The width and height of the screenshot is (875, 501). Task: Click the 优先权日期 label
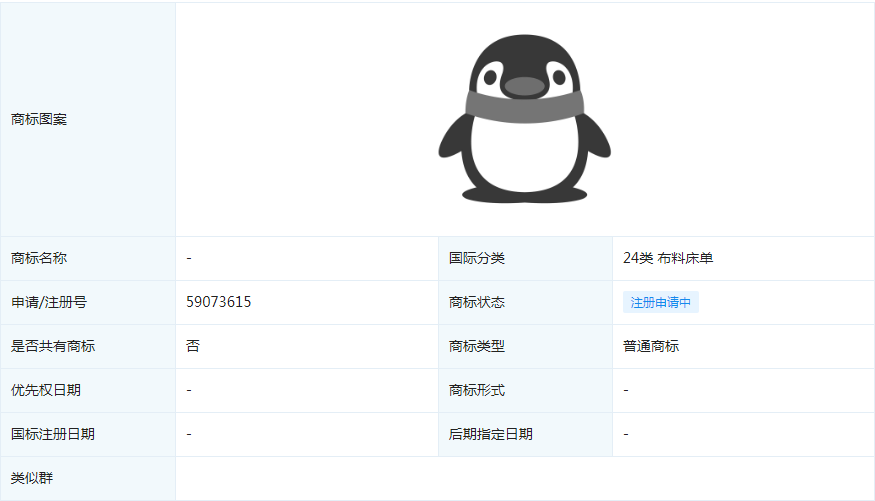point(46,390)
